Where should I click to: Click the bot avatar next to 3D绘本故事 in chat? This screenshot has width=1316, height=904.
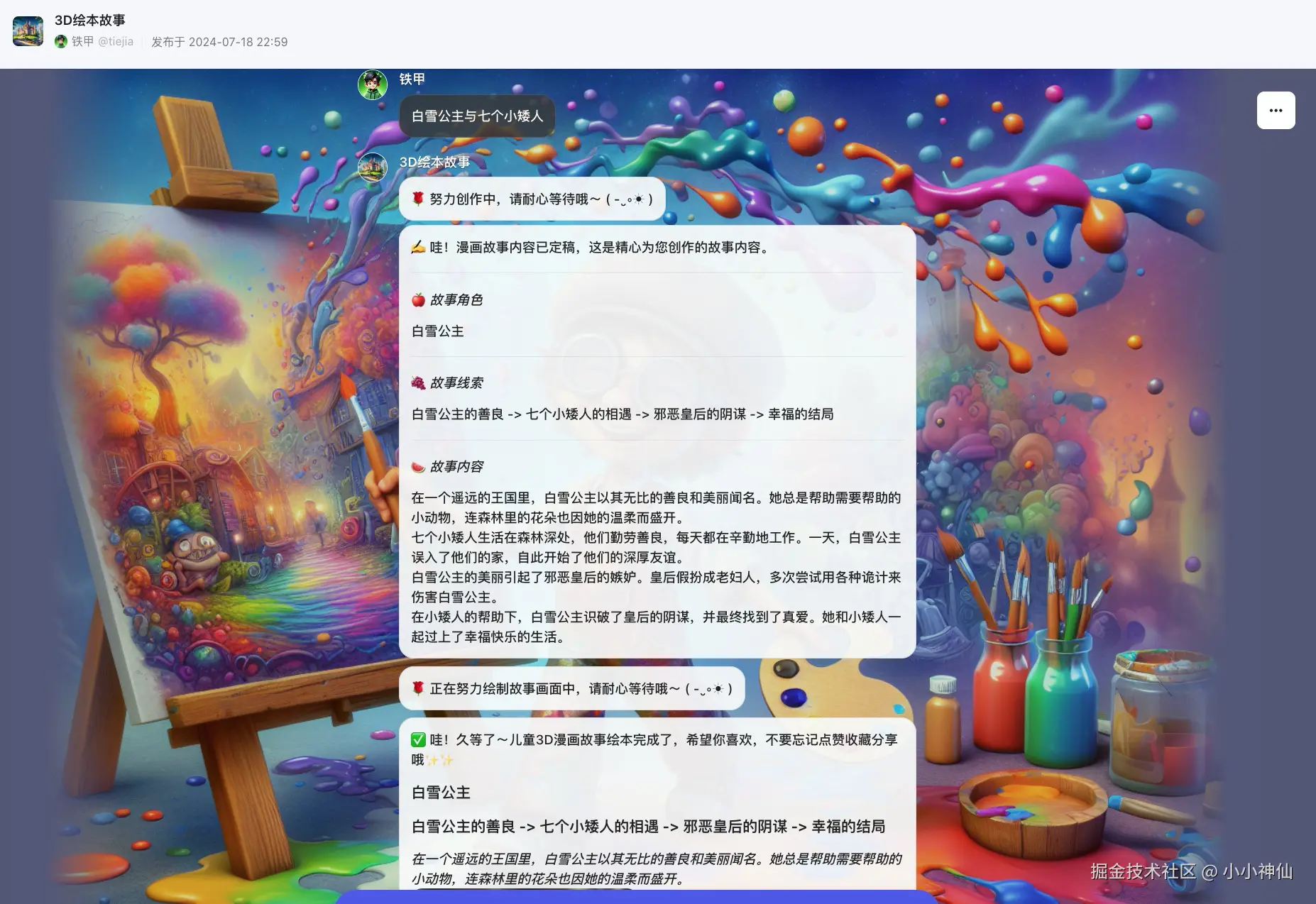372,167
